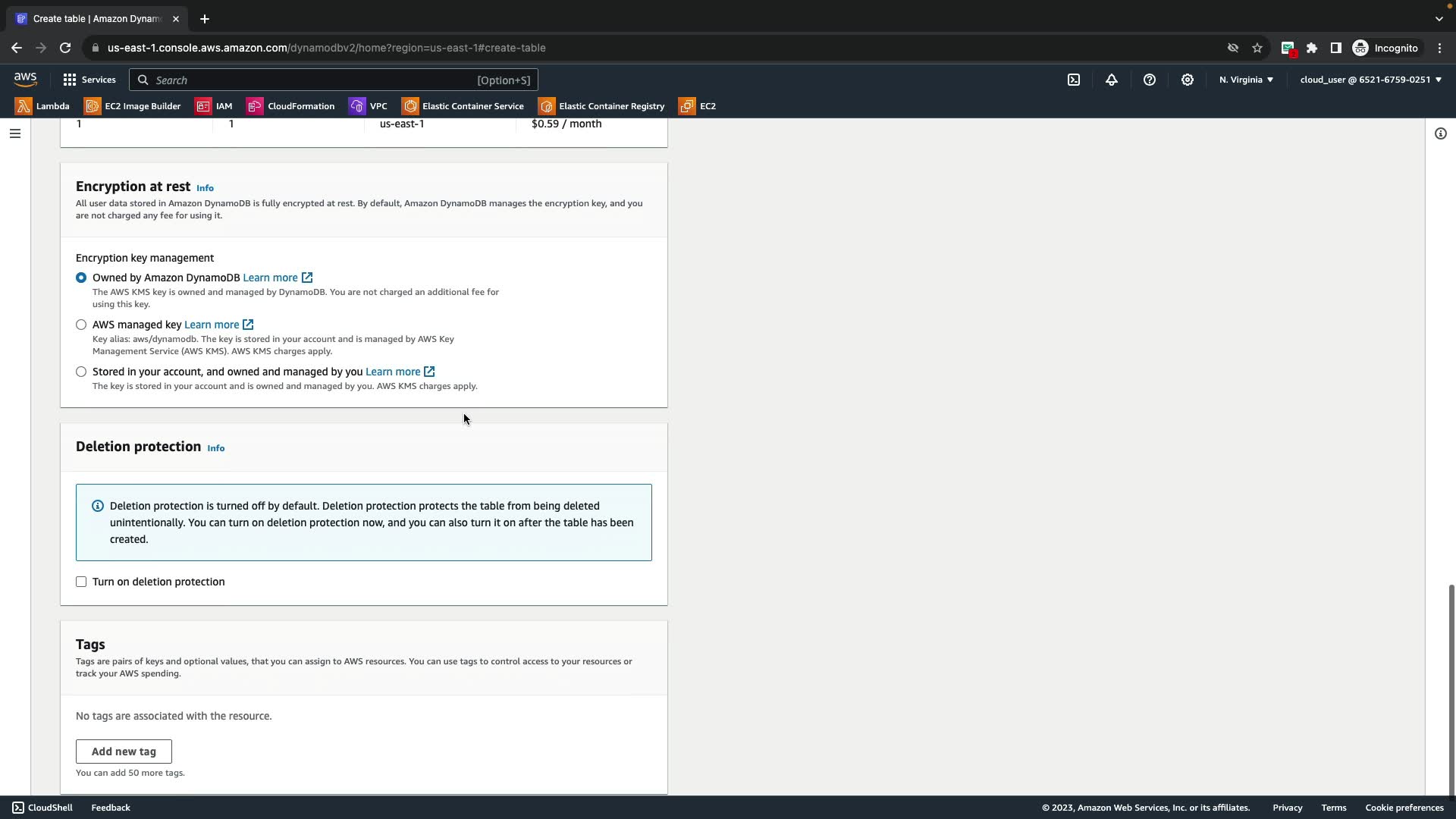Open the AWS support help icon
This screenshot has width=1456, height=819.
click(1150, 80)
